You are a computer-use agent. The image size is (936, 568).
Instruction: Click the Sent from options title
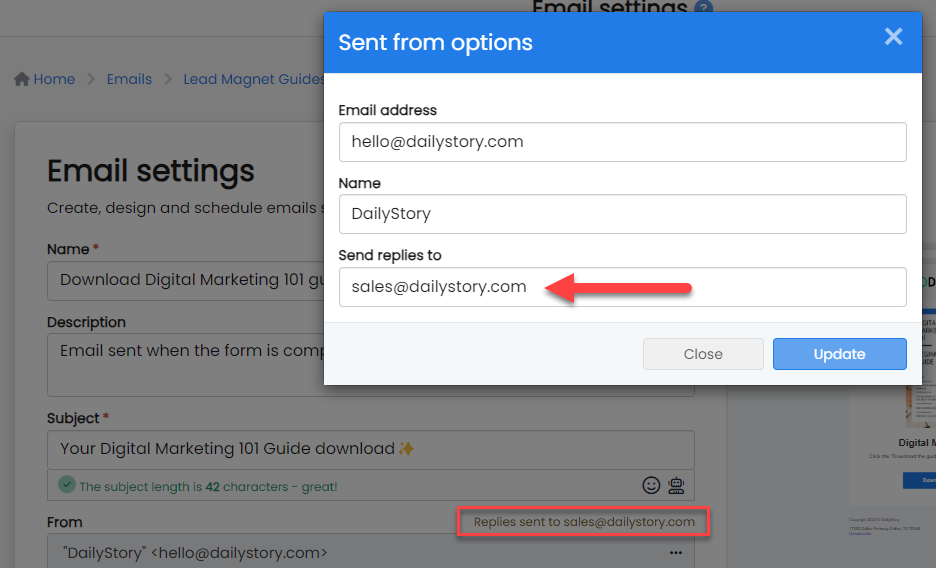pos(435,42)
